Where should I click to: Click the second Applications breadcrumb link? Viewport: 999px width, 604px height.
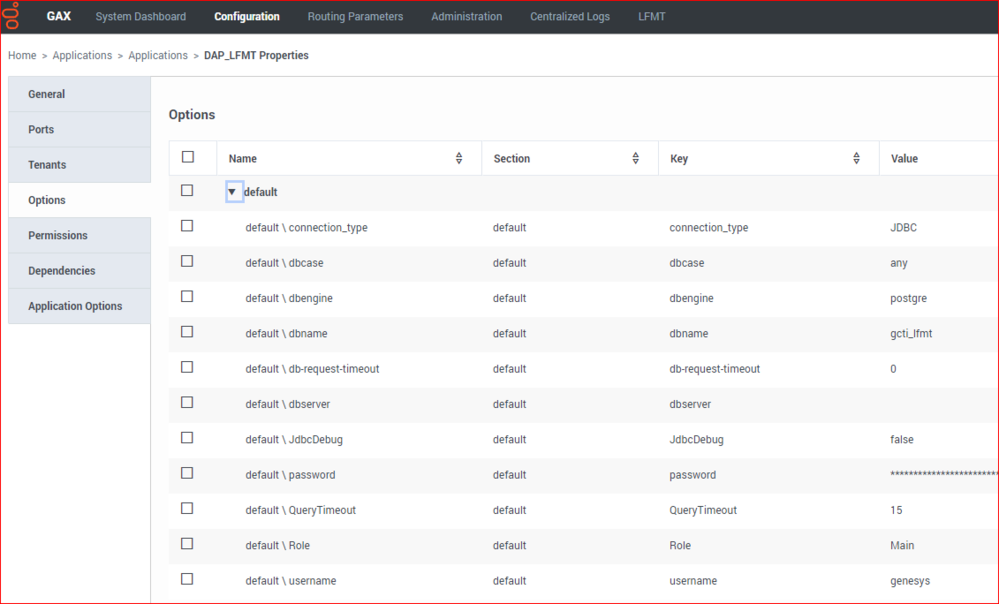(158, 55)
